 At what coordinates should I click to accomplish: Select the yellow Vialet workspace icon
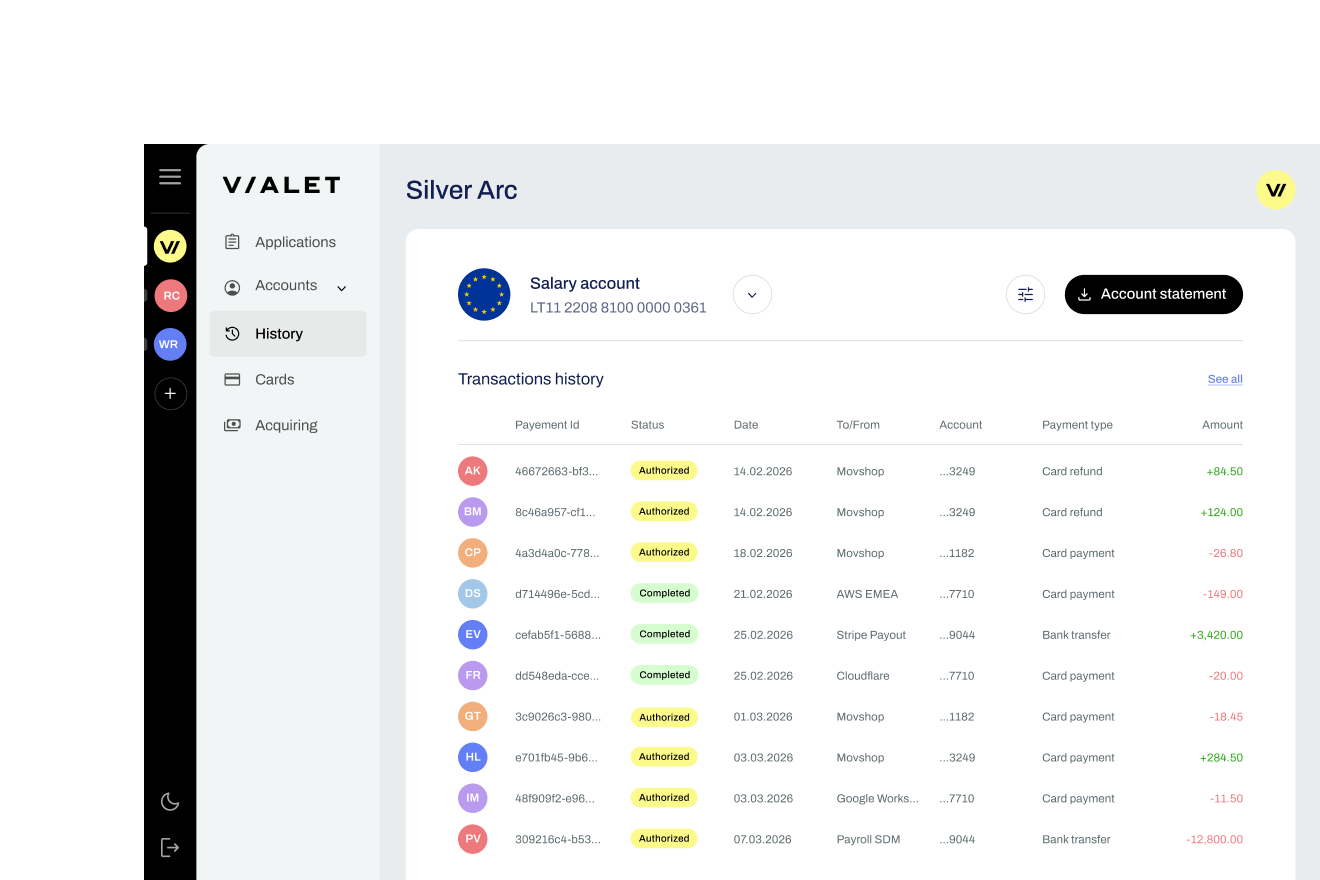pyautogui.click(x=170, y=246)
